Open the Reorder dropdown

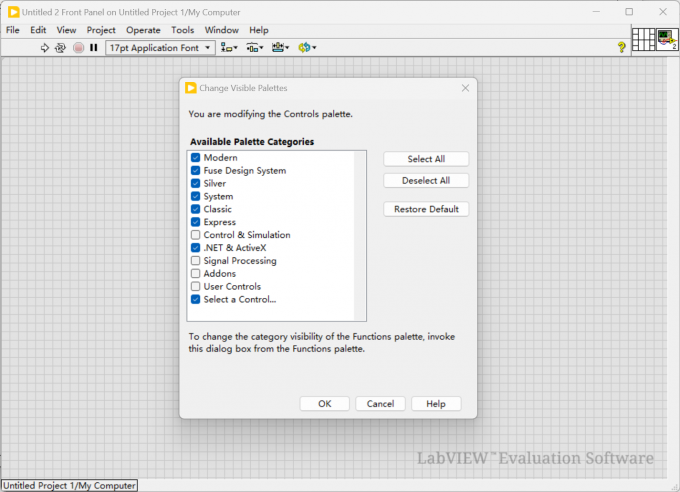coord(307,48)
